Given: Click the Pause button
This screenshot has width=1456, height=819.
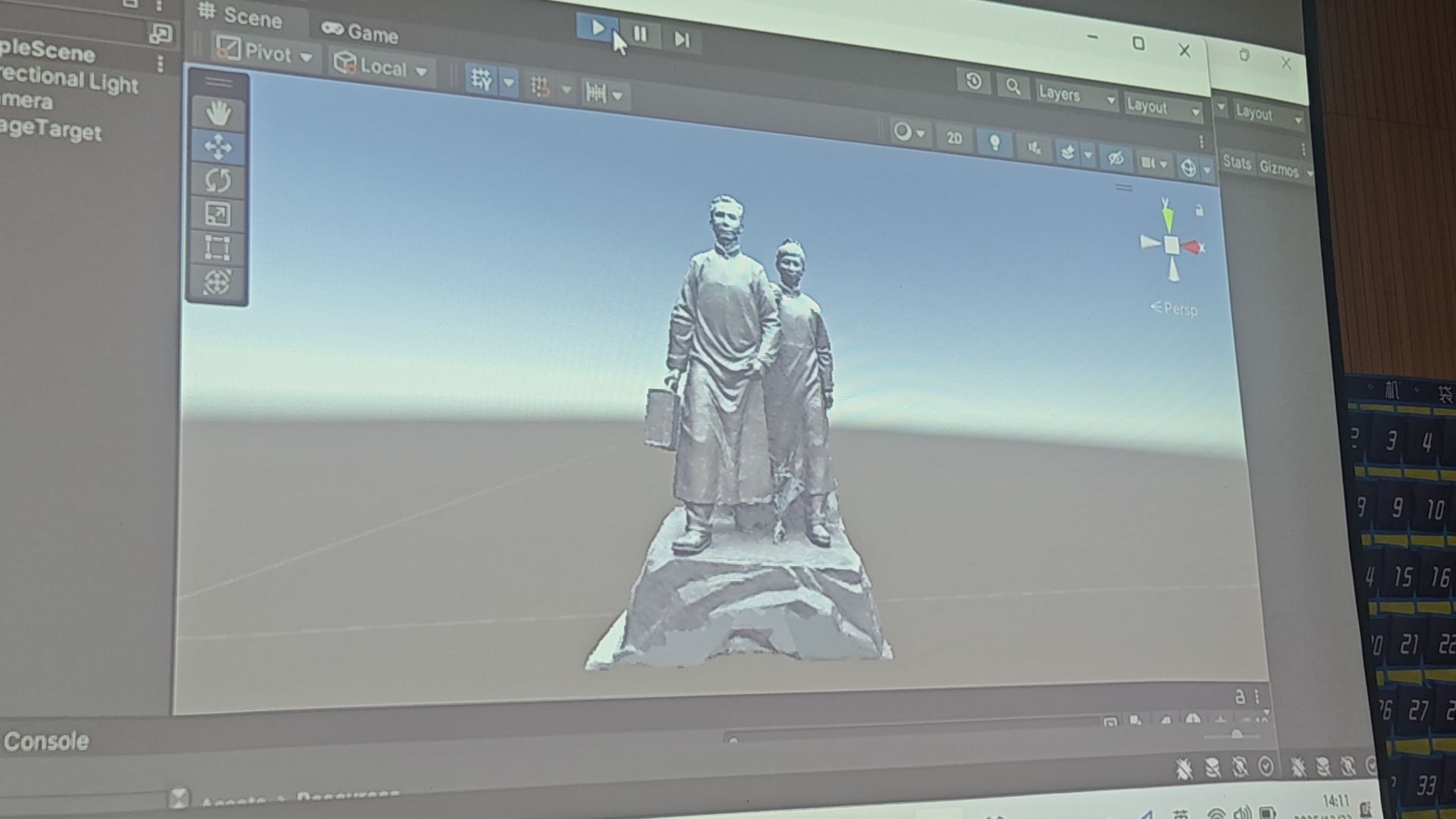Looking at the screenshot, I should [x=640, y=34].
